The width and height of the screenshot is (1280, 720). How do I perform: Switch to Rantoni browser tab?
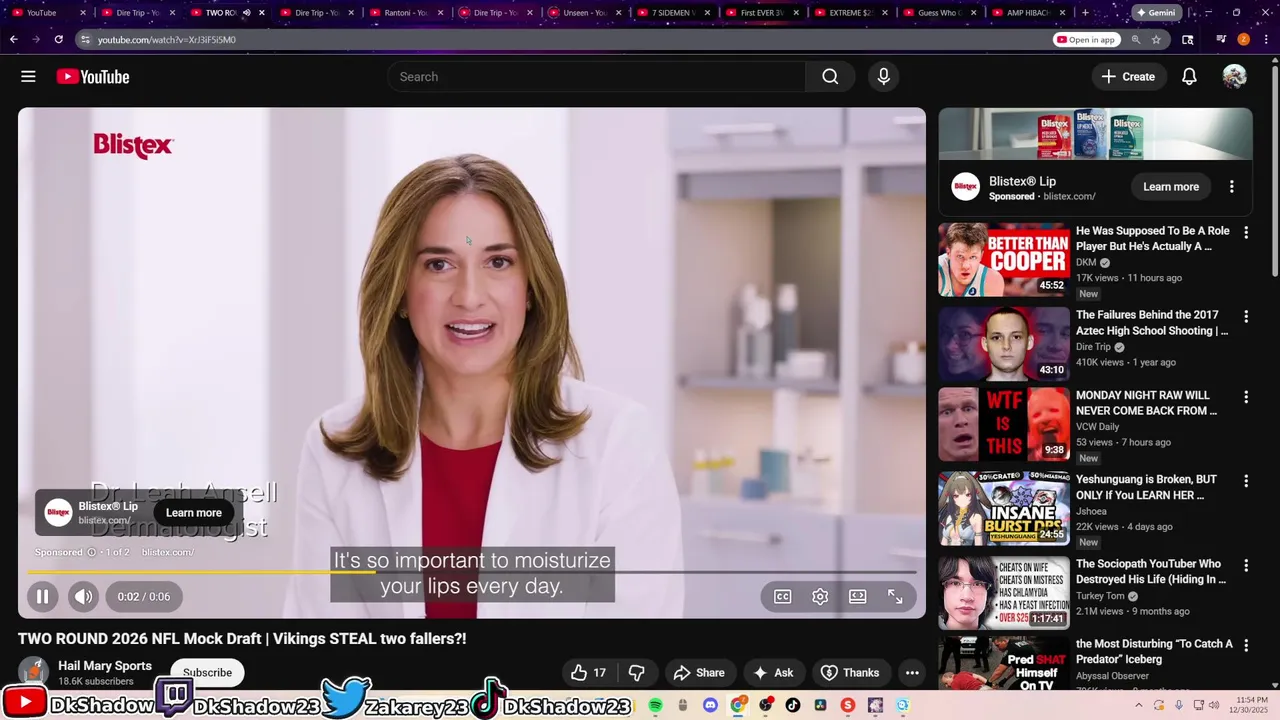click(x=406, y=13)
